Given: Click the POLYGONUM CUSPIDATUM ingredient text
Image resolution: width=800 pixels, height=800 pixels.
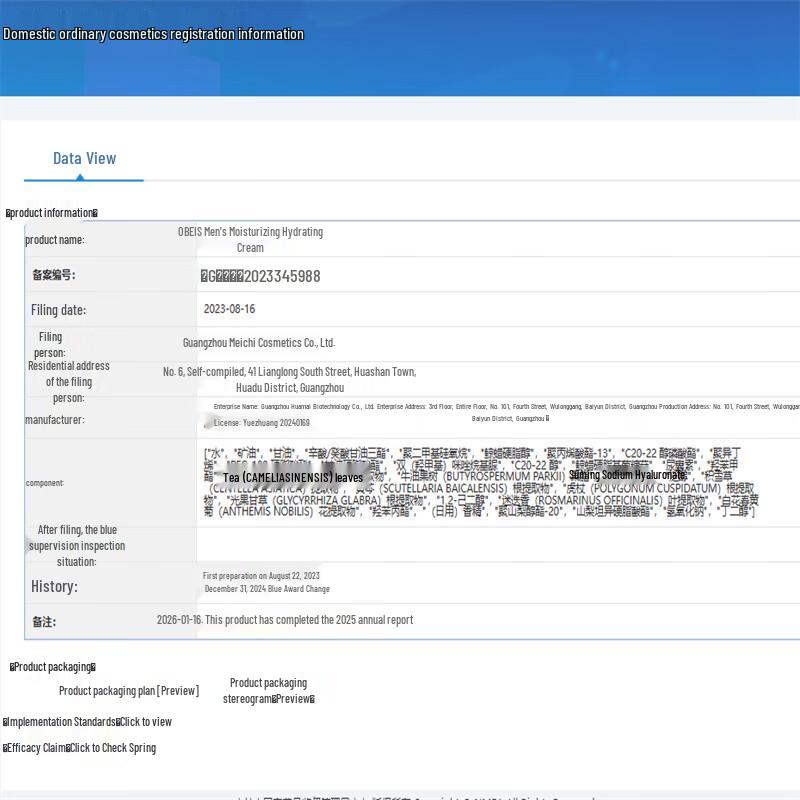Looking at the screenshot, I should click(x=656, y=488).
